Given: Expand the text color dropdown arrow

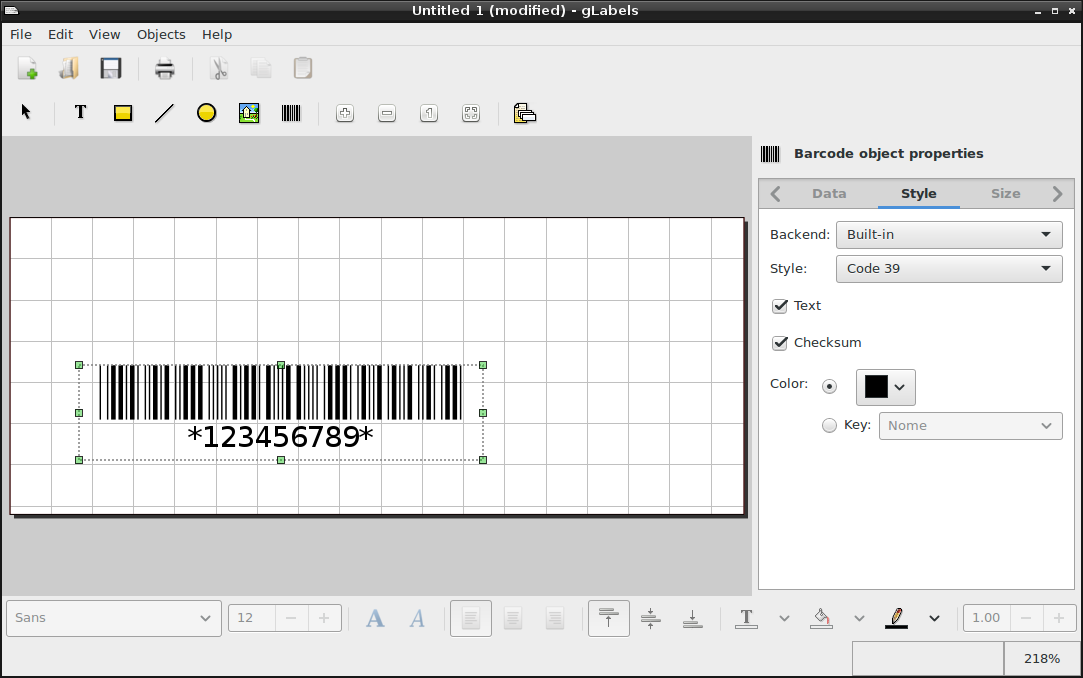Looking at the screenshot, I should click(784, 619).
